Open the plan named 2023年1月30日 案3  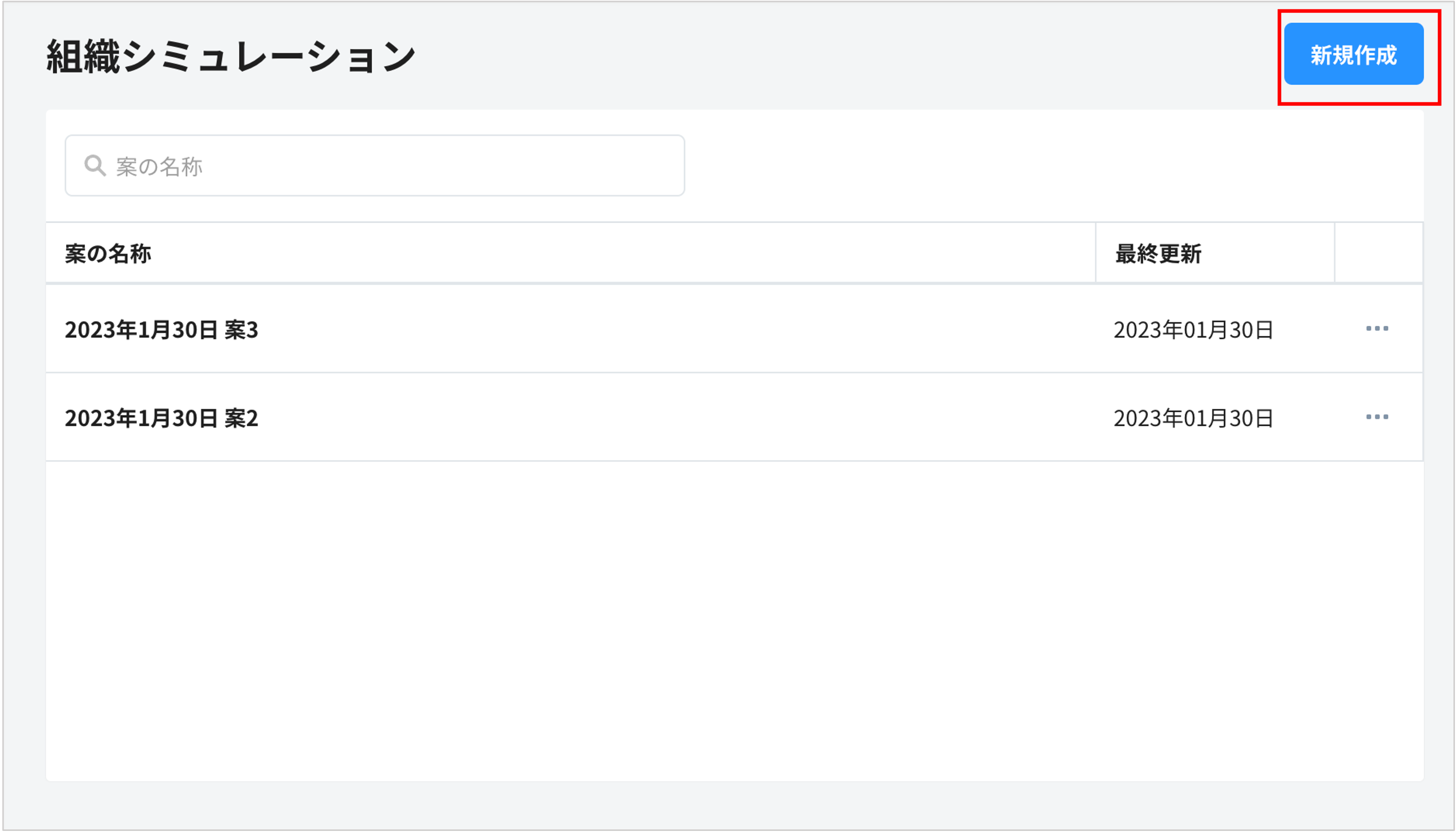(x=161, y=330)
